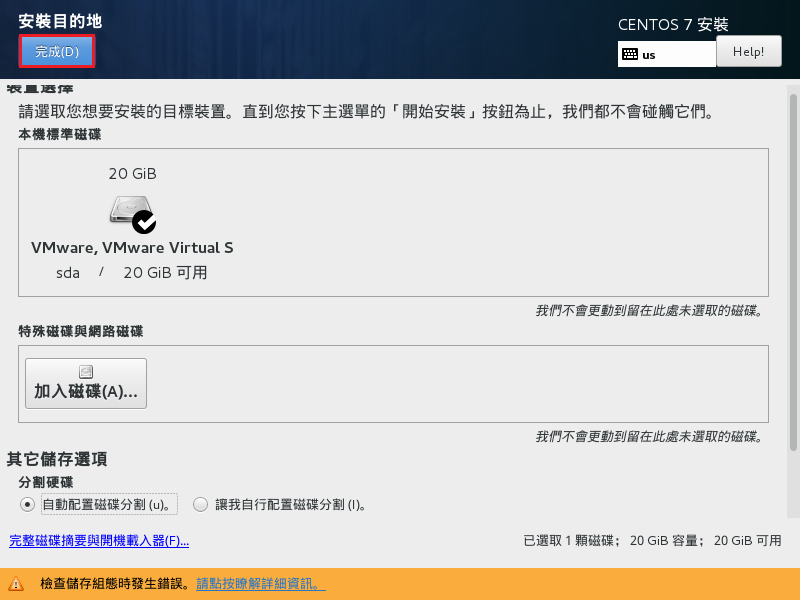Screen dimensions: 800x600
Task: Click the 分割硬碟 label
Action: pyautogui.click(x=46, y=482)
